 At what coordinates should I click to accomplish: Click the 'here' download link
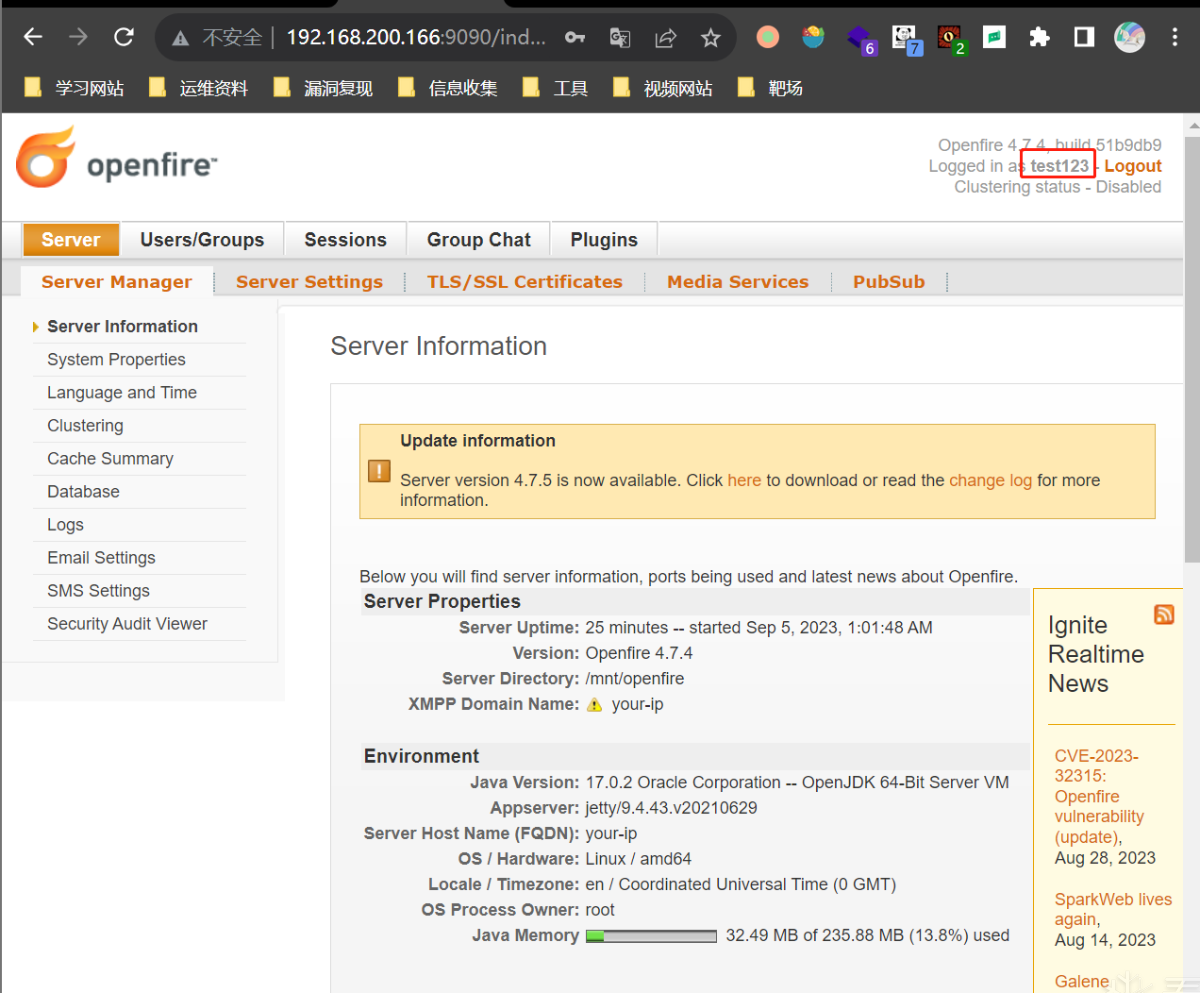744,480
